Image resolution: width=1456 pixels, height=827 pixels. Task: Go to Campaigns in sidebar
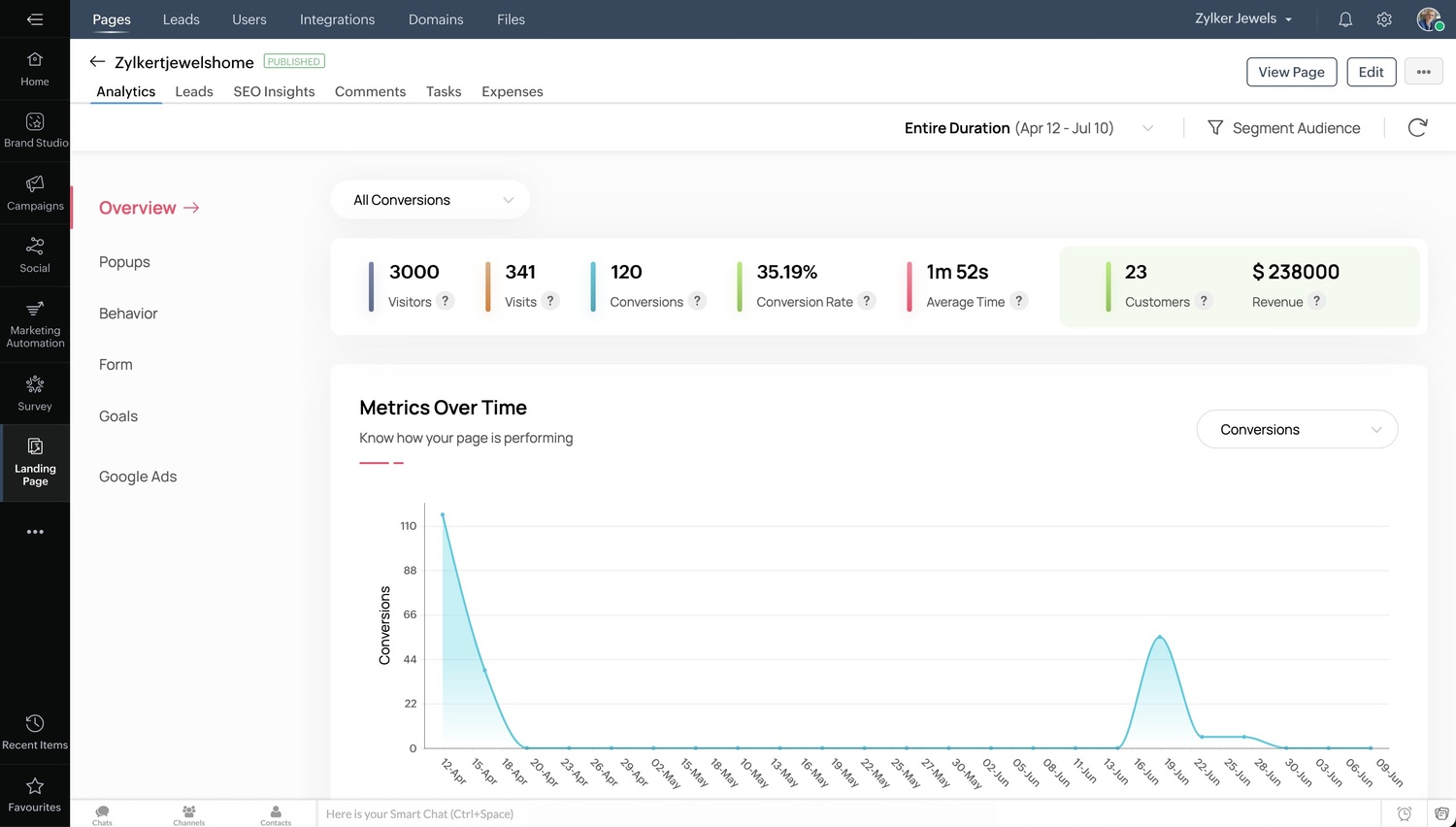click(x=35, y=193)
